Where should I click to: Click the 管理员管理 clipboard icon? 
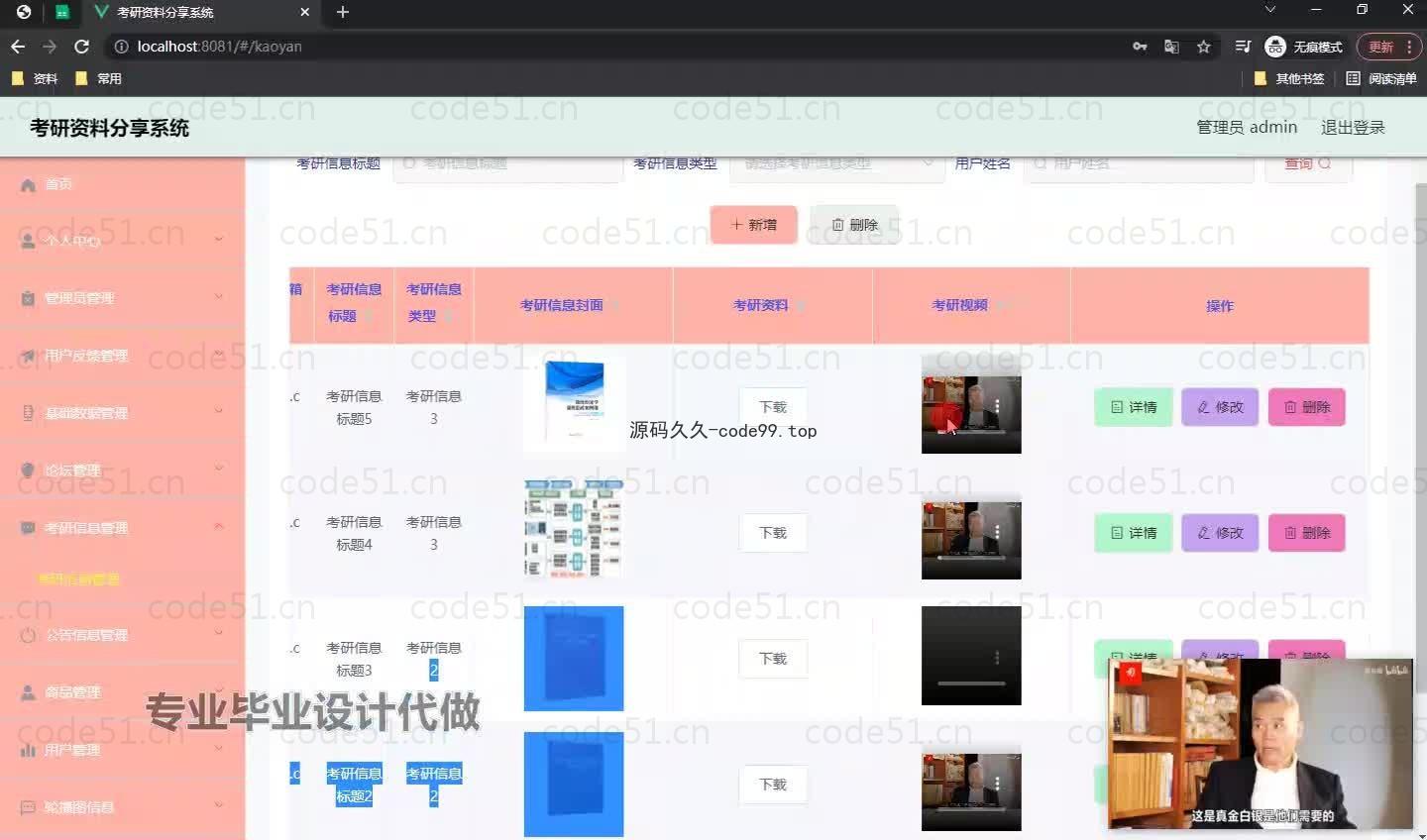point(28,298)
